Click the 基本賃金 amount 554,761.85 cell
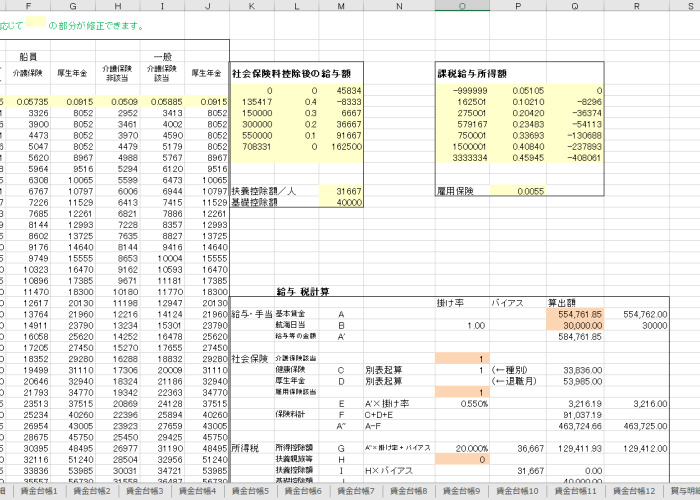700x500 pixels. (x=575, y=314)
